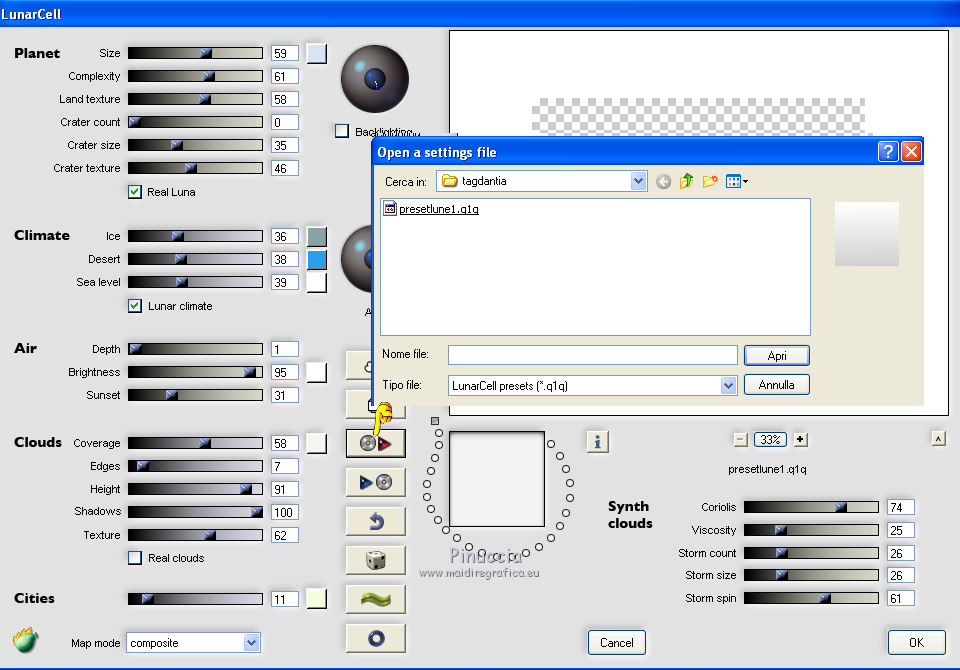Click the Sea level white color swatch
Viewport: 960px width, 670px height.
click(x=317, y=282)
